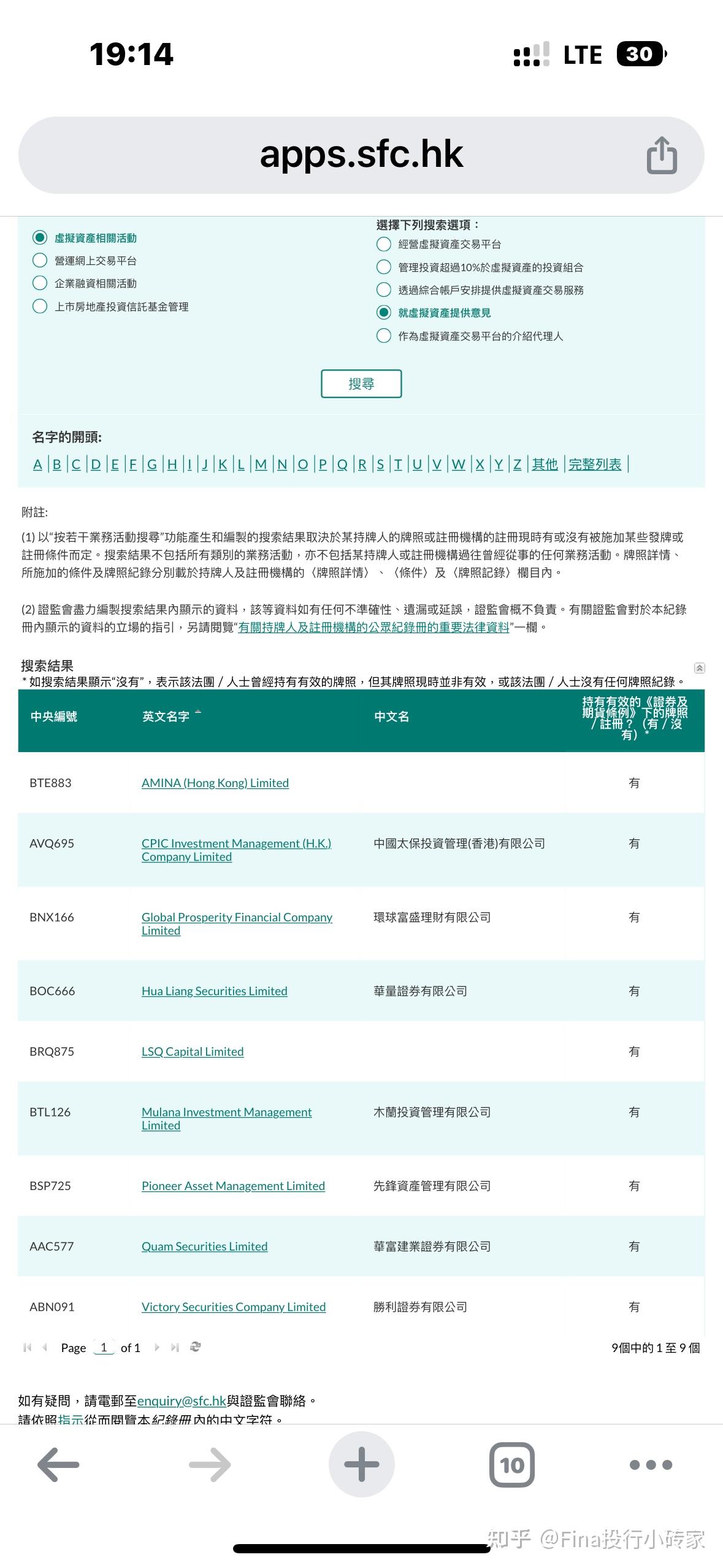Screen dimensions: 723x1568
Task: Choose the 其他 name filter
Action: point(545,464)
